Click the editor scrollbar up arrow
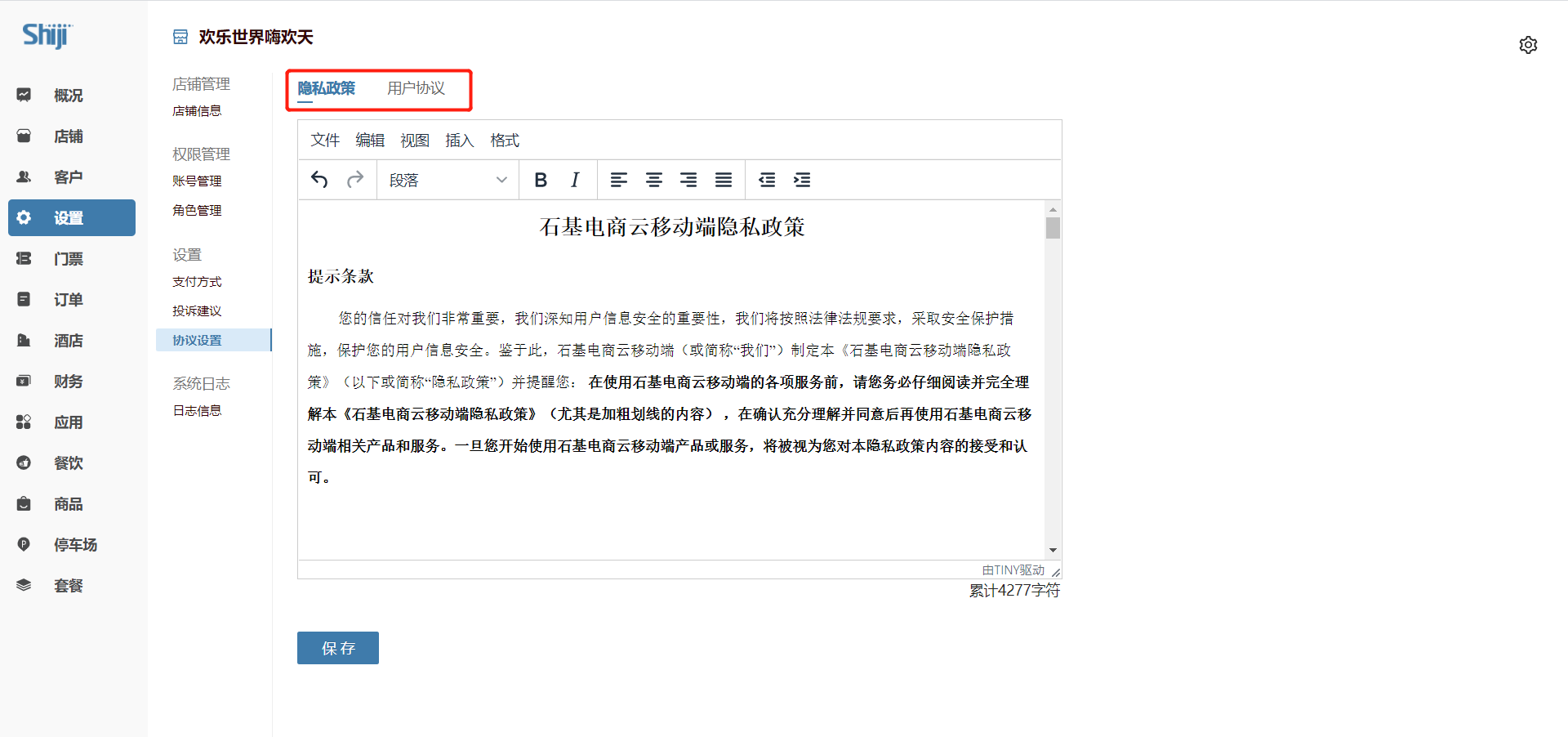This screenshot has width=1568, height=737. [x=1053, y=209]
